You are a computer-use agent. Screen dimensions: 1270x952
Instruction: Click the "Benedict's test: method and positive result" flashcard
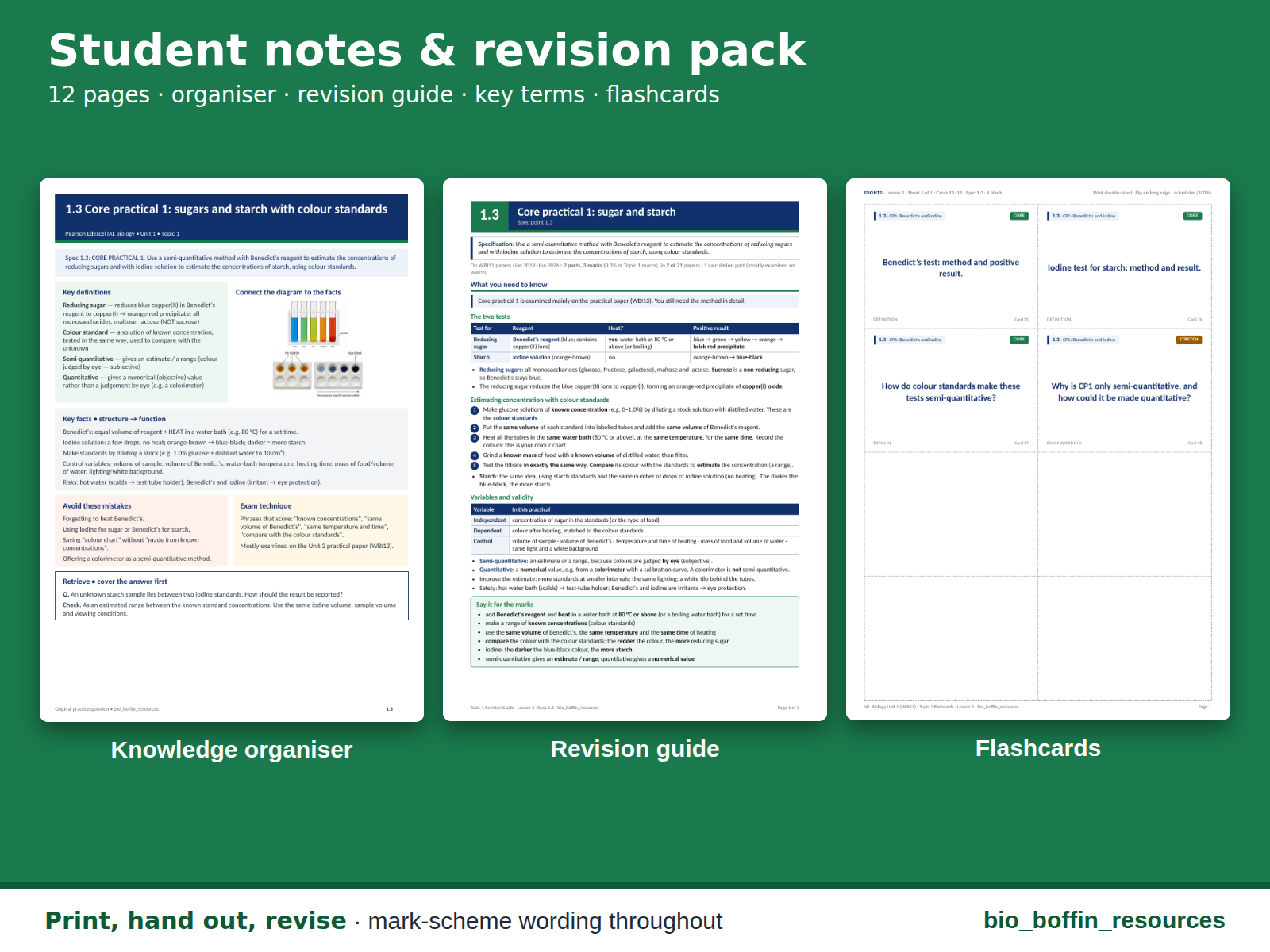pyautogui.click(x=951, y=267)
